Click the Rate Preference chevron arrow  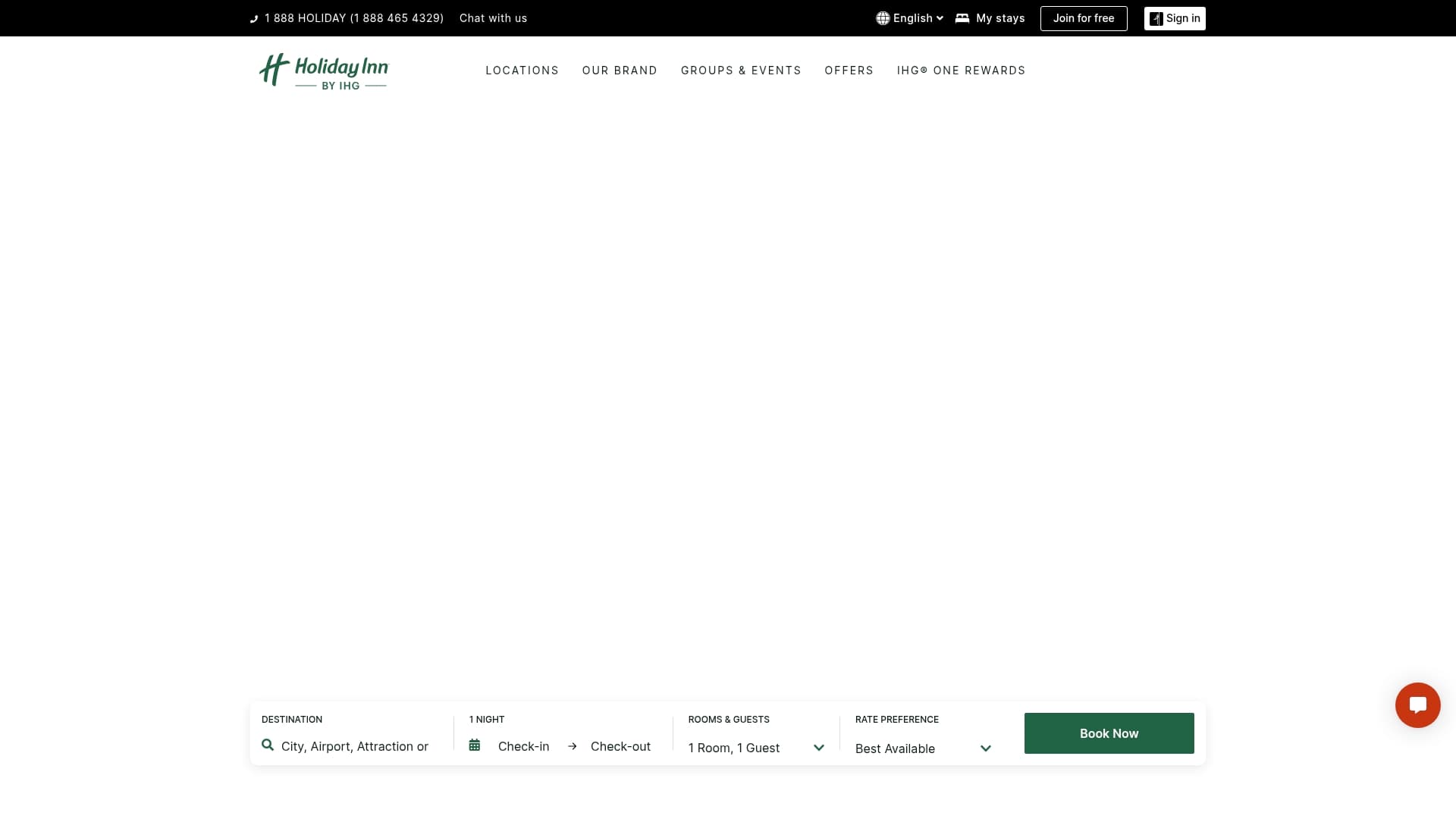[986, 748]
